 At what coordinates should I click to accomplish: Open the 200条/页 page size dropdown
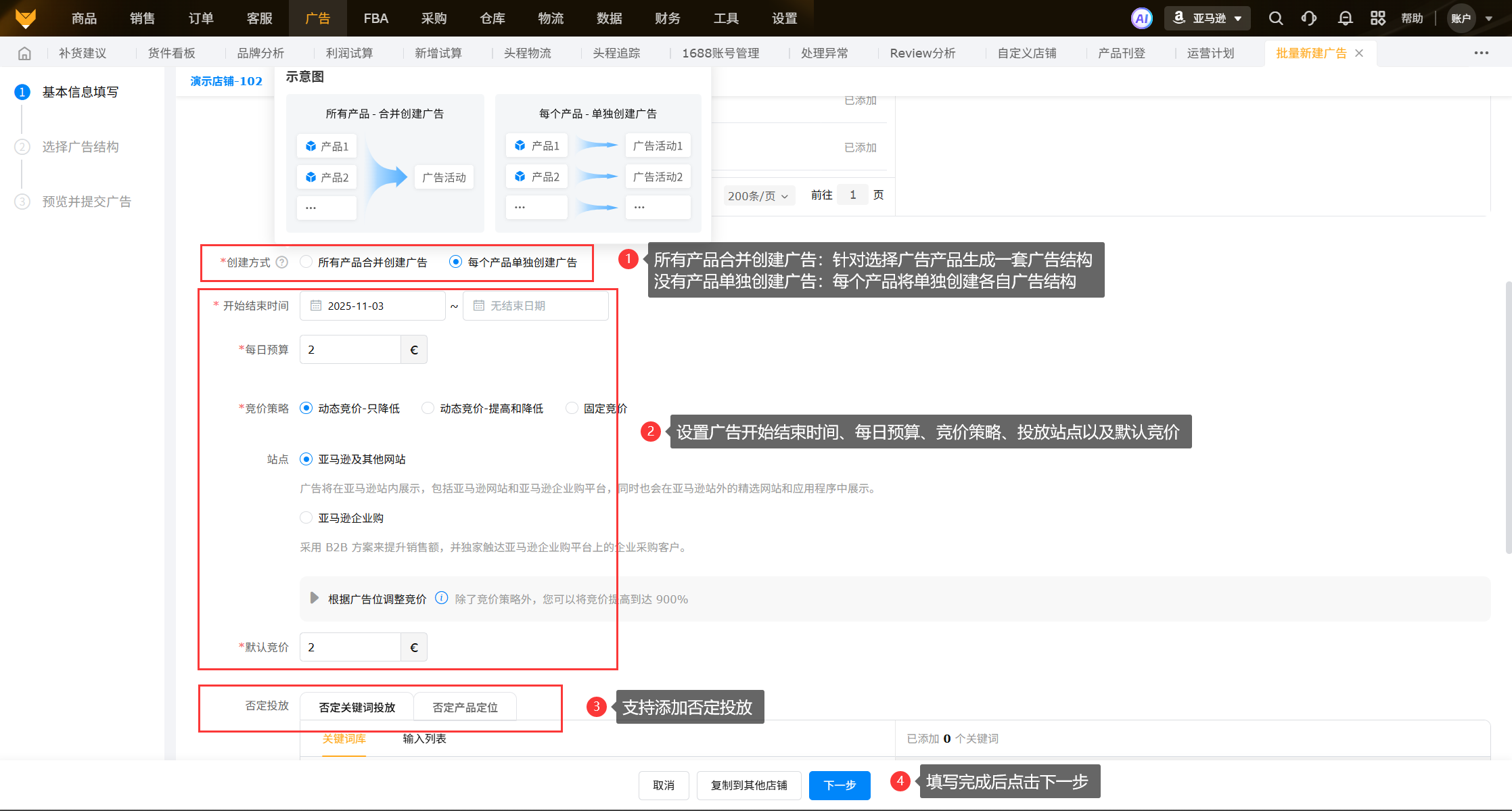click(x=758, y=195)
